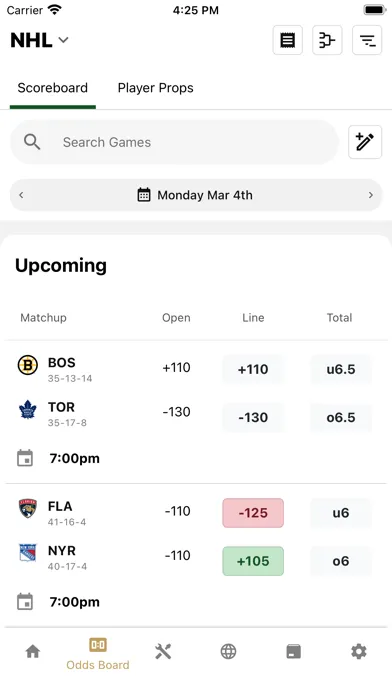Go to next day with right chevron

pyautogui.click(x=371, y=195)
